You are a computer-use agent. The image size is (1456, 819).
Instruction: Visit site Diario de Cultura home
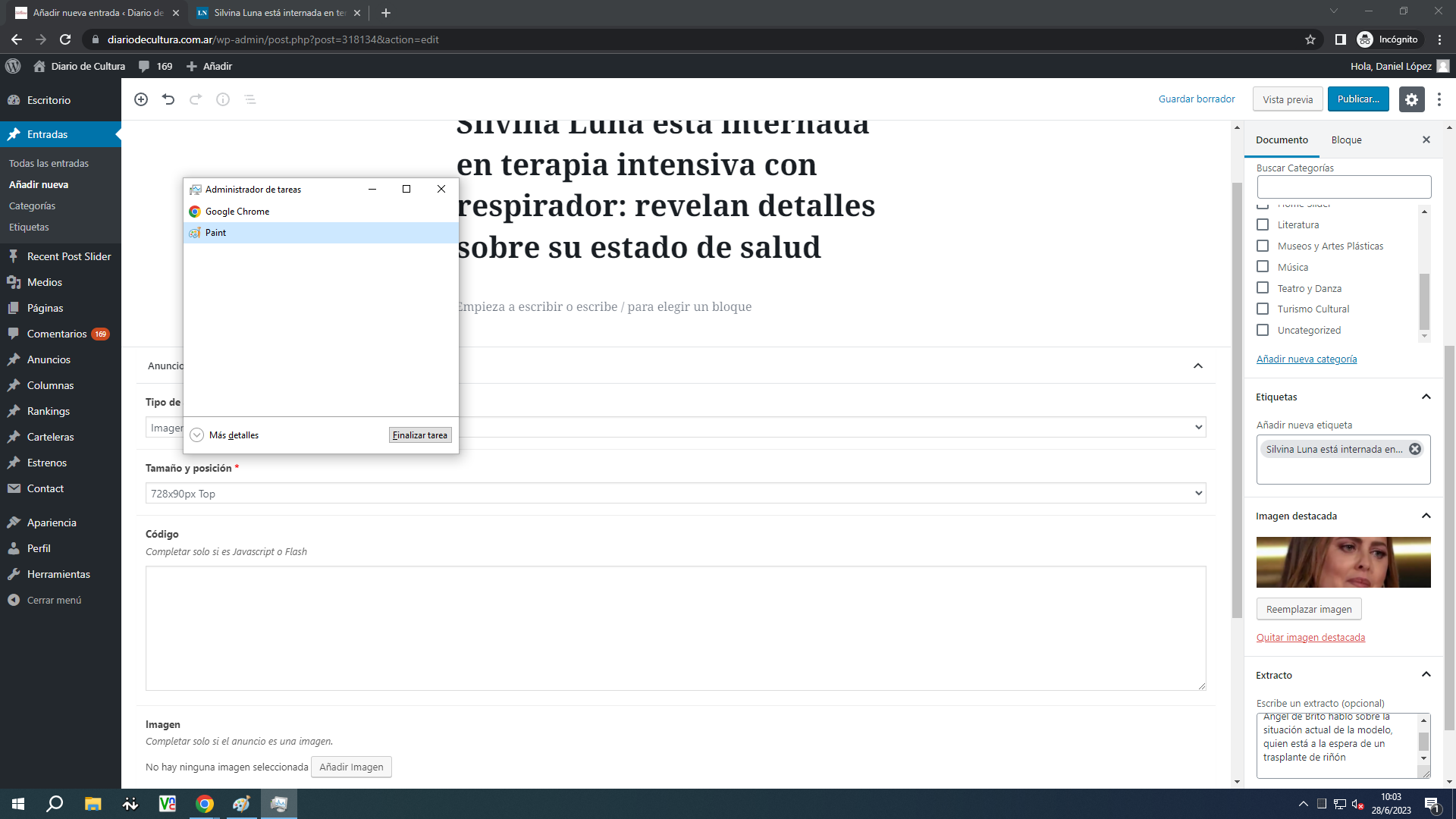coord(80,66)
